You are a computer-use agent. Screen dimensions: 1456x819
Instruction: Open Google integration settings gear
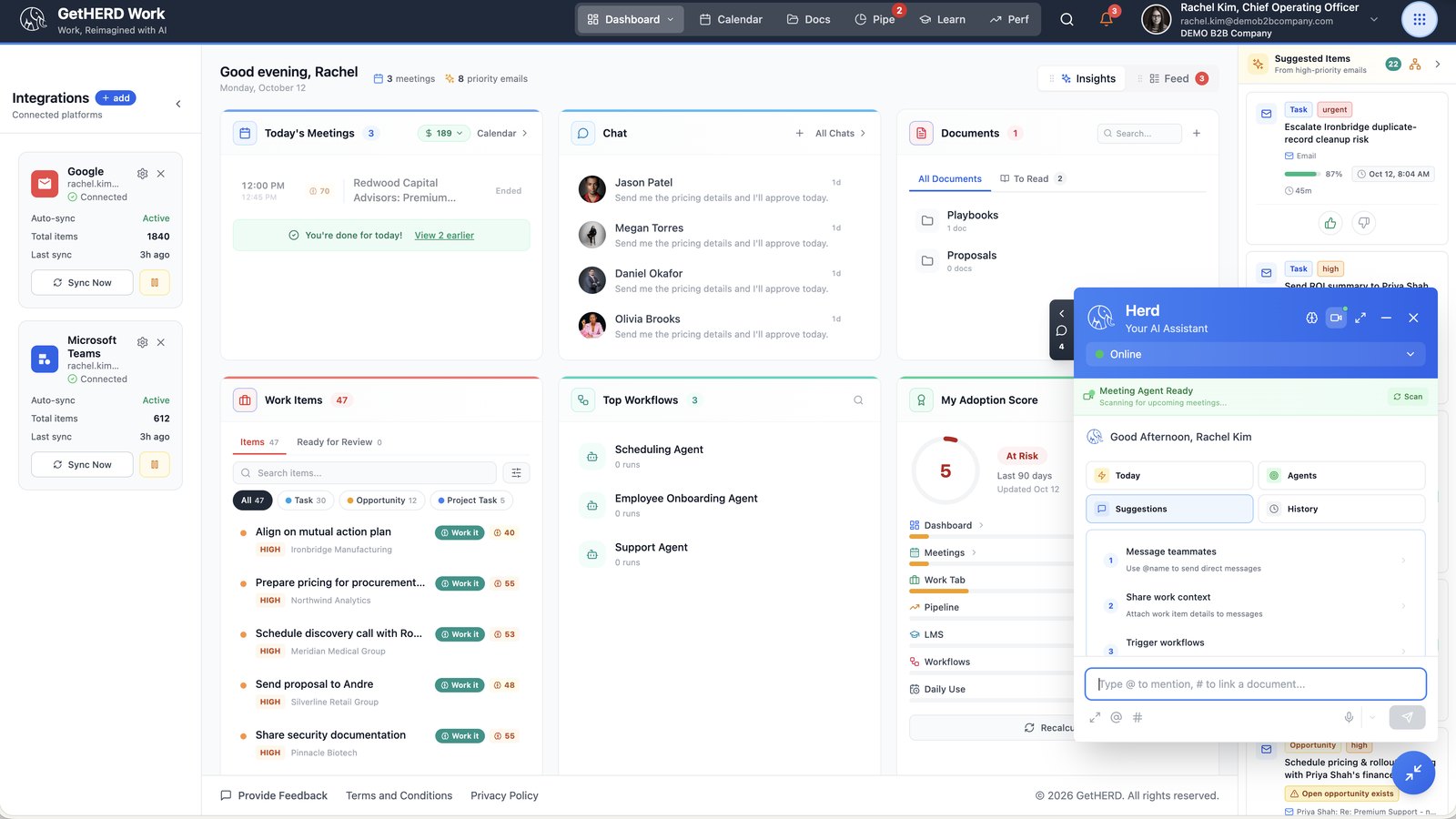tap(142, 173)
